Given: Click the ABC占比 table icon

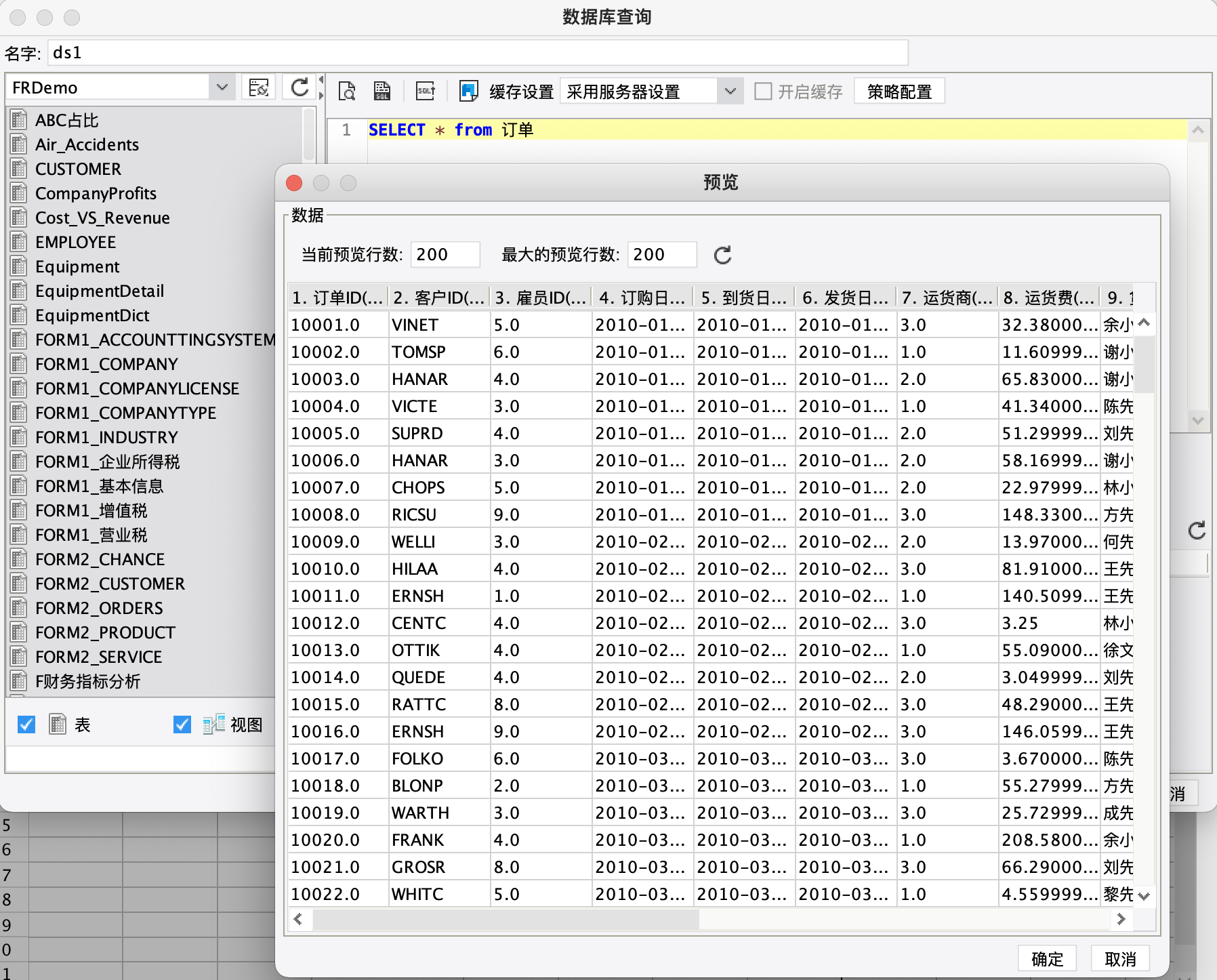Looking at the screenshot, I should click(x=19, y=120).
